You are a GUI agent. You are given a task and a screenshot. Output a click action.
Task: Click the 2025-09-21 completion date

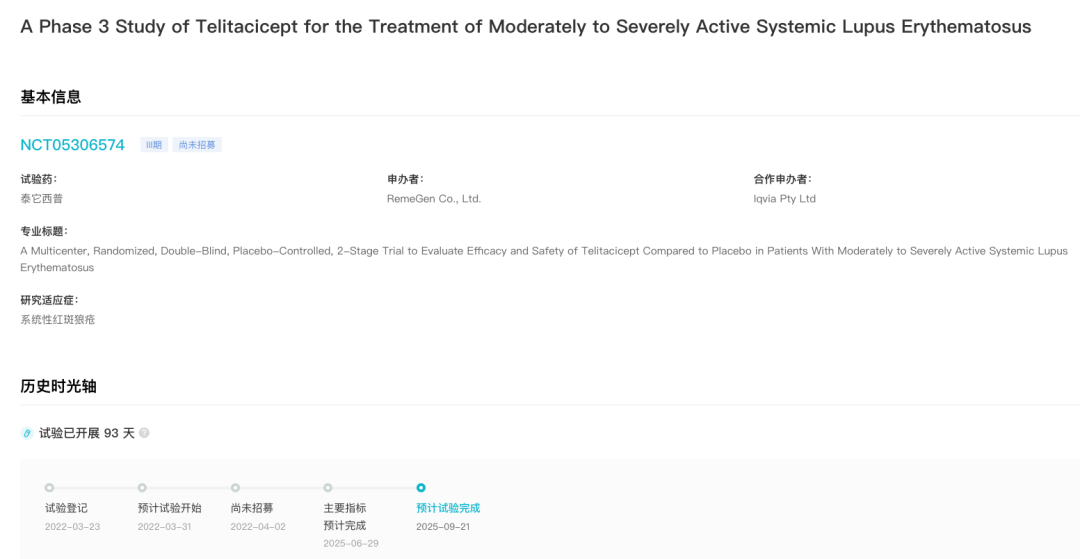coord(443,527)
